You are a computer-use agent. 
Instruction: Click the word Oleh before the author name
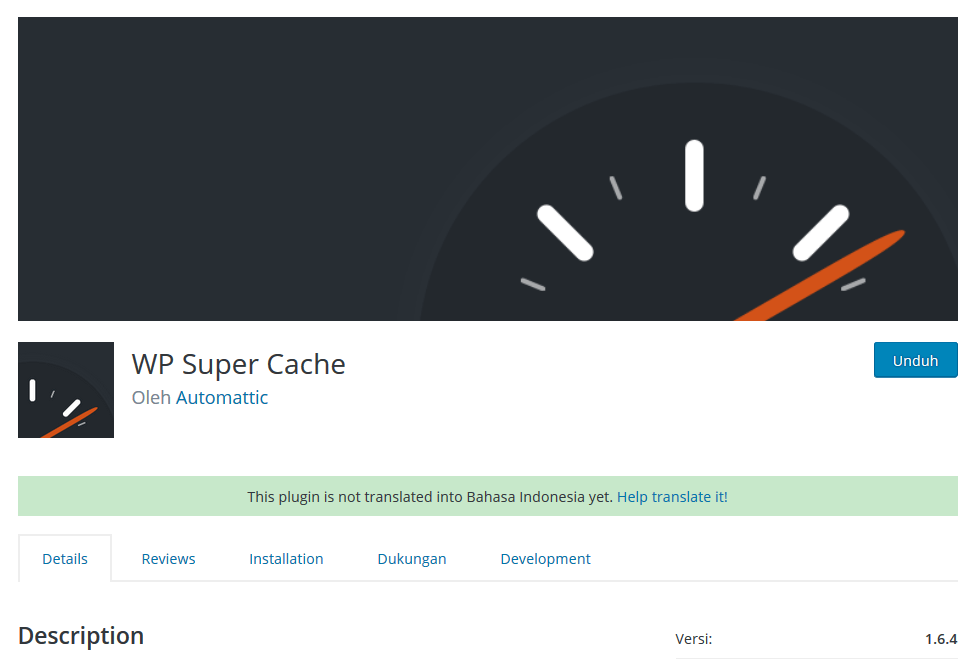click(x=152, y=398)
